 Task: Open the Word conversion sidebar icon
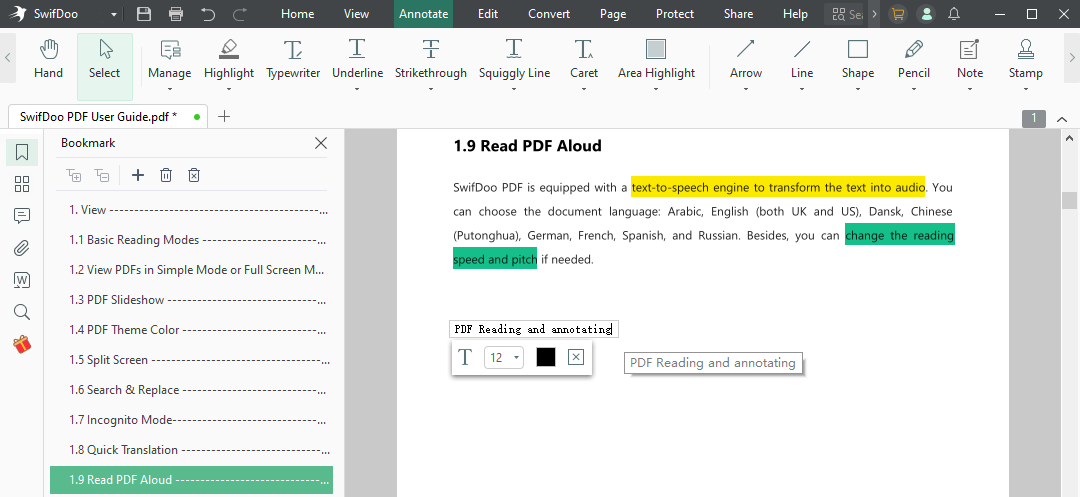tap(22, 280)
